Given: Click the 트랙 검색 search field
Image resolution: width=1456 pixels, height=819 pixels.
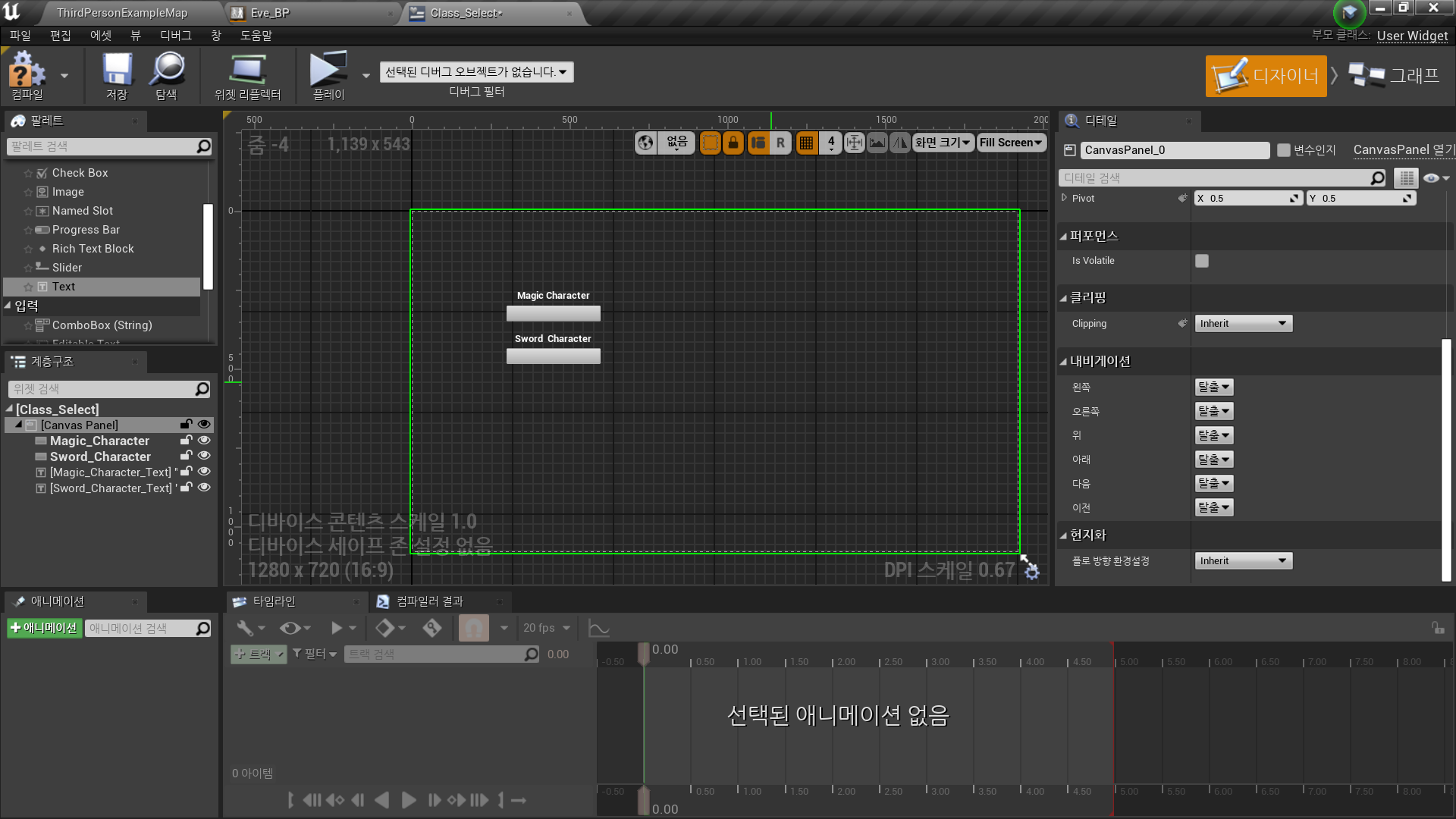Looking at the screenshot, I should click(440, 654).
